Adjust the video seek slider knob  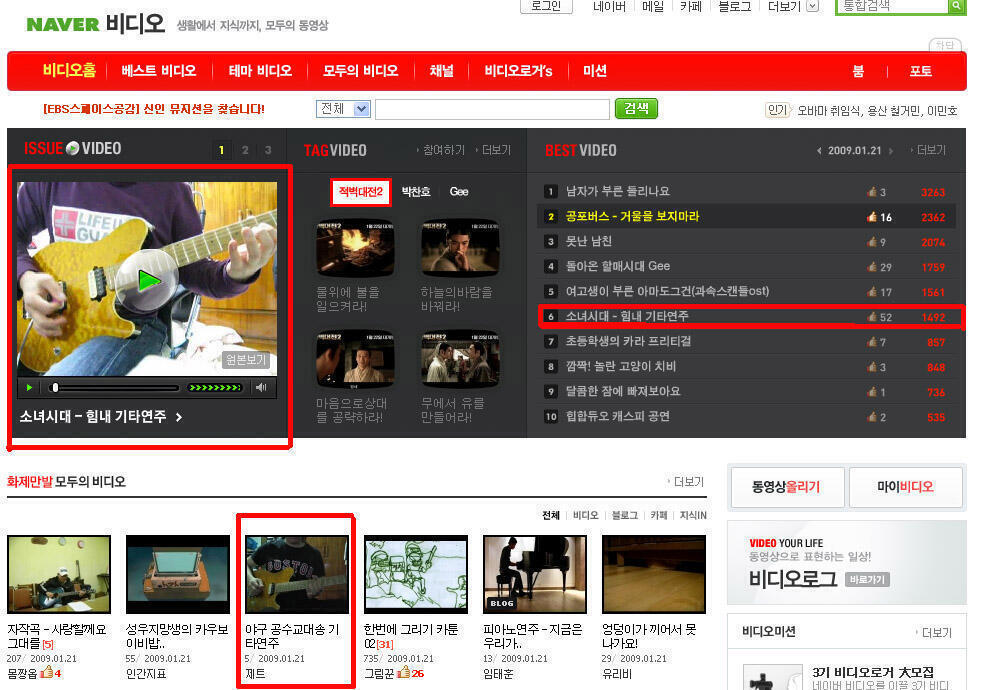tap(55, 388)
